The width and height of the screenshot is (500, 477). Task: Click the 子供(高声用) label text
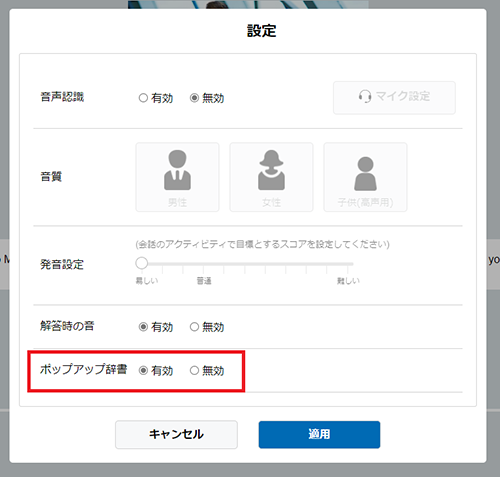(365, 202)
